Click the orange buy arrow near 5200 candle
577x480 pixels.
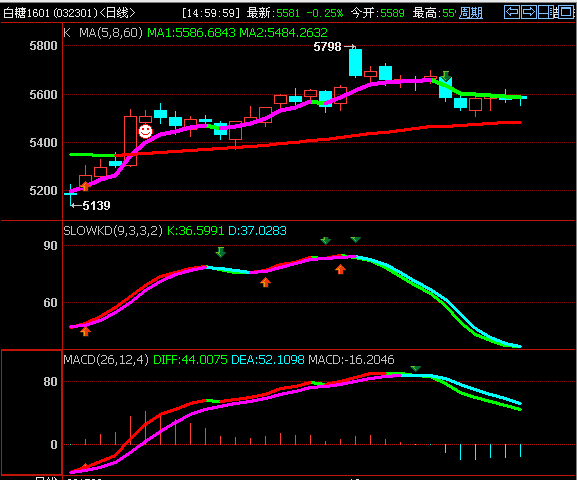pos(85,186)
